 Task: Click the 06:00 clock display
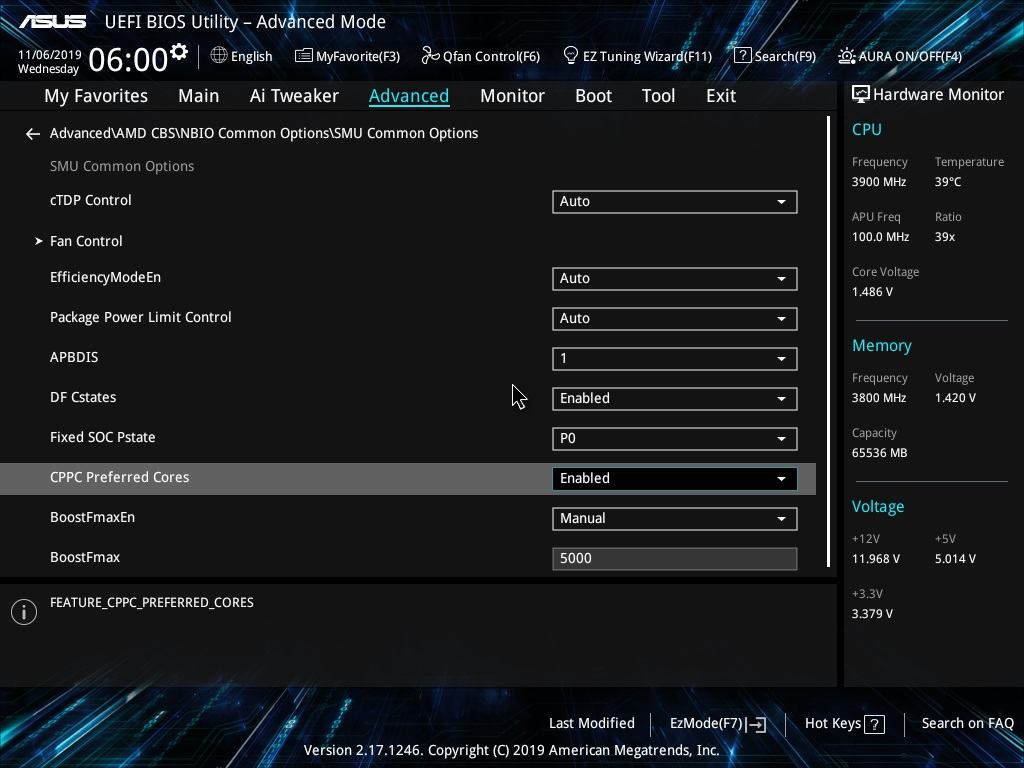point(128,60)
